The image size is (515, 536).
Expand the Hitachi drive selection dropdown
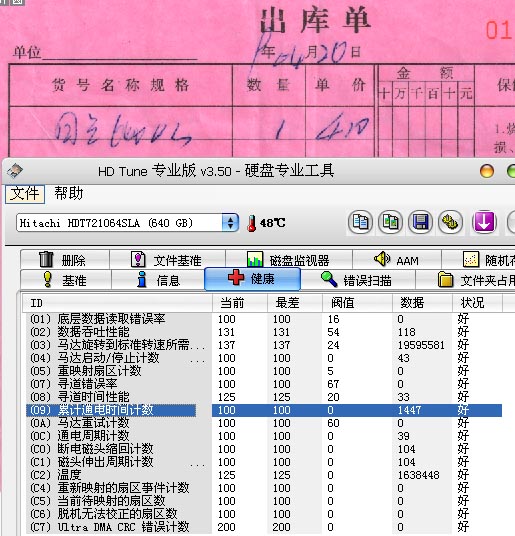230,223
